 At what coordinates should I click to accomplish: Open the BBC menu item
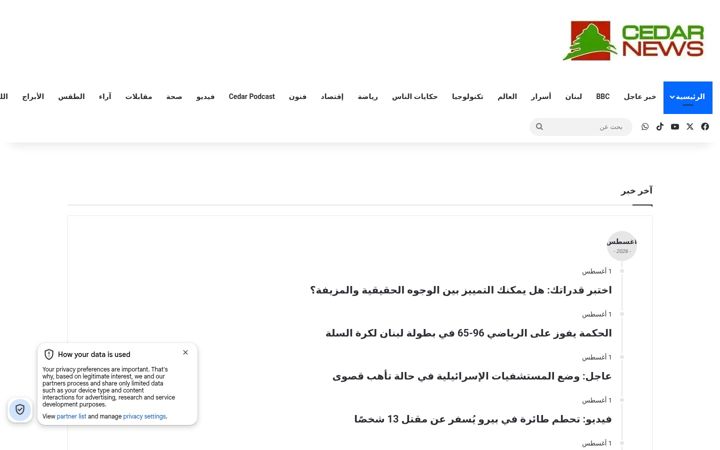click(602, 96)
